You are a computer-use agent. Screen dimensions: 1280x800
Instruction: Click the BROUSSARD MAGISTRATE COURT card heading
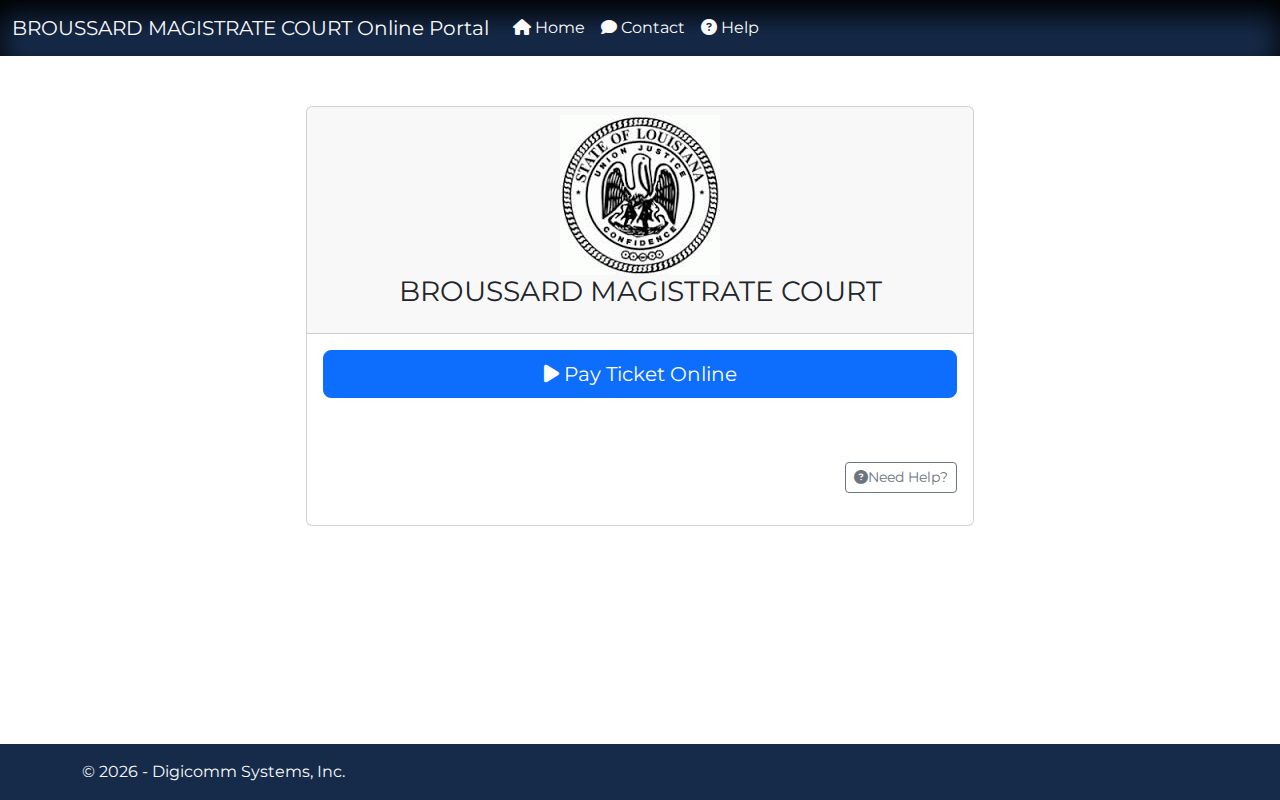[x=640, y=291]
